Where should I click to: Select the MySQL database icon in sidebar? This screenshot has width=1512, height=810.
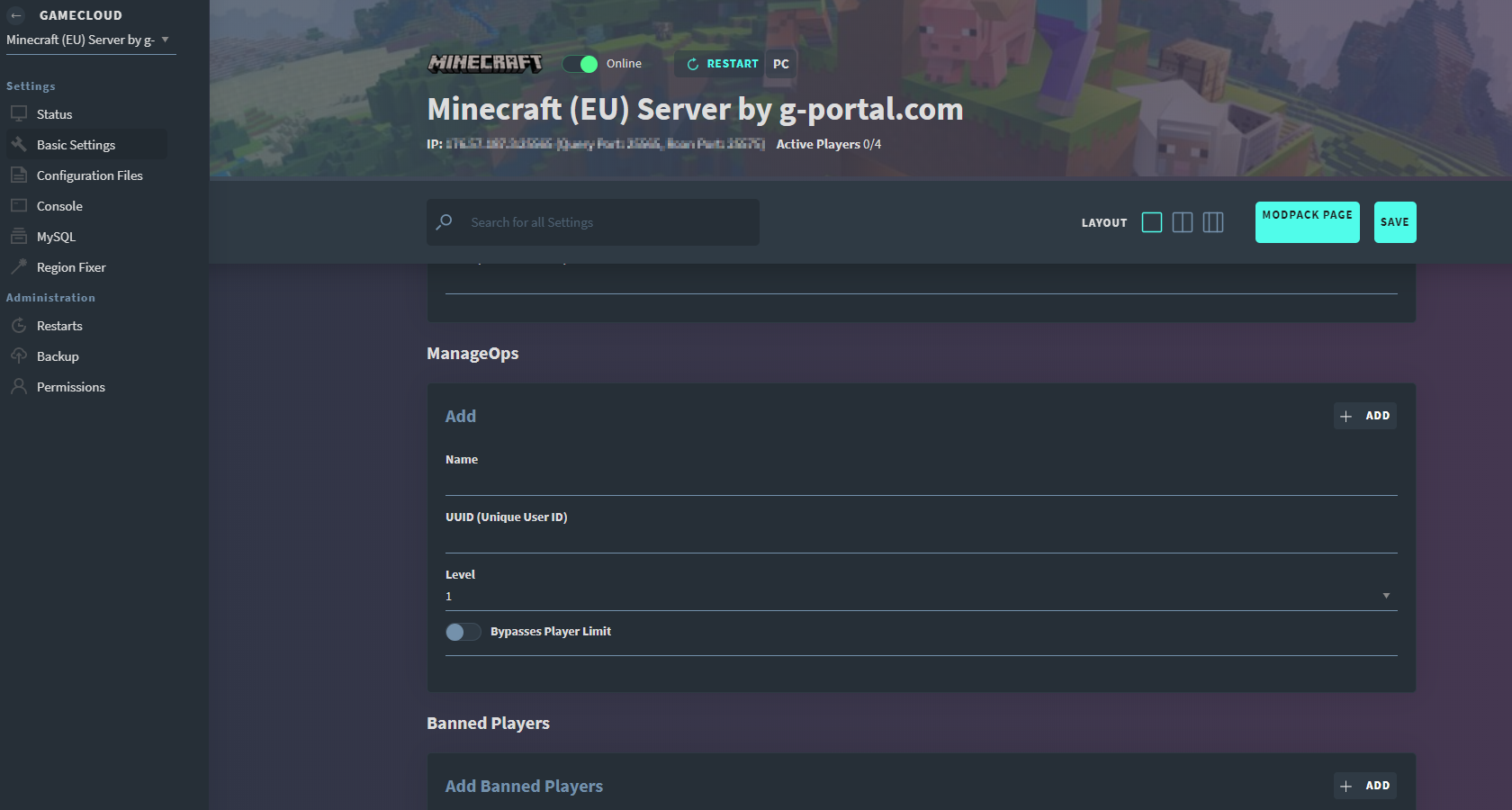pos(20,236)
